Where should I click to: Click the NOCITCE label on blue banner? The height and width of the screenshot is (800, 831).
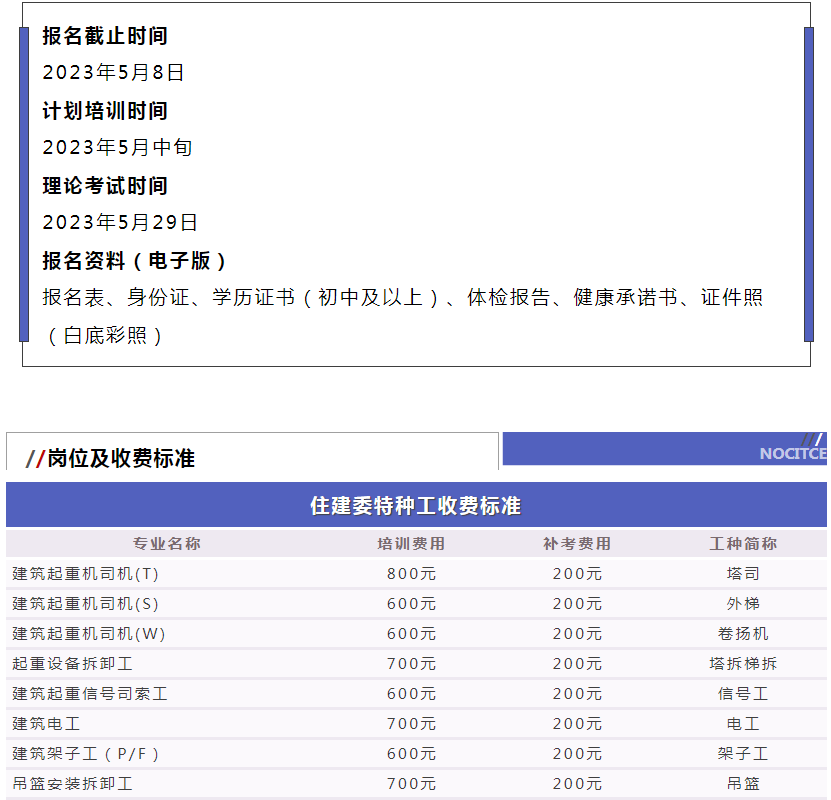point(792,454)
